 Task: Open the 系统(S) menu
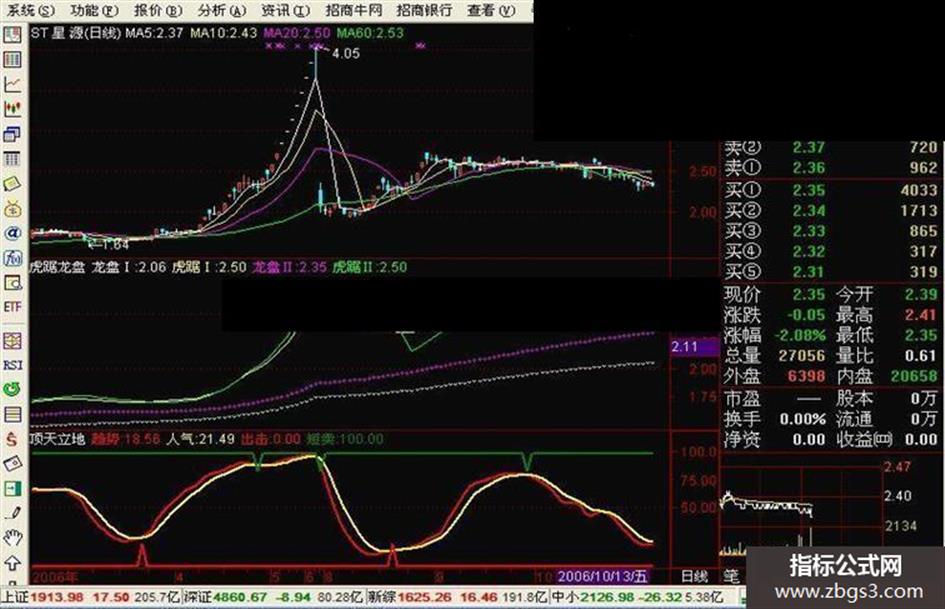click(31, 10)
